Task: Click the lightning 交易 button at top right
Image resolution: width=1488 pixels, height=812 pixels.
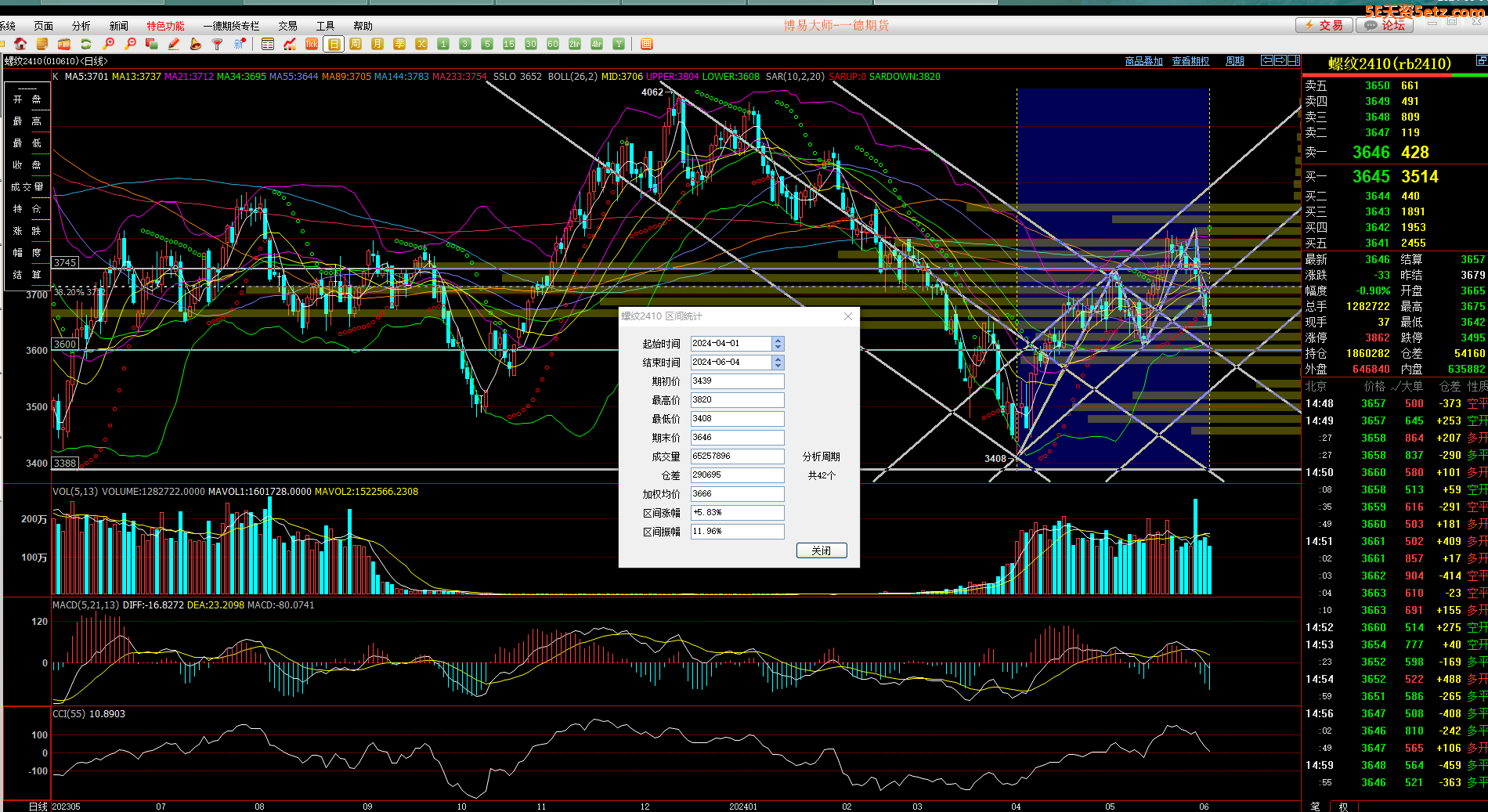Action: [x=1324, y=25]
